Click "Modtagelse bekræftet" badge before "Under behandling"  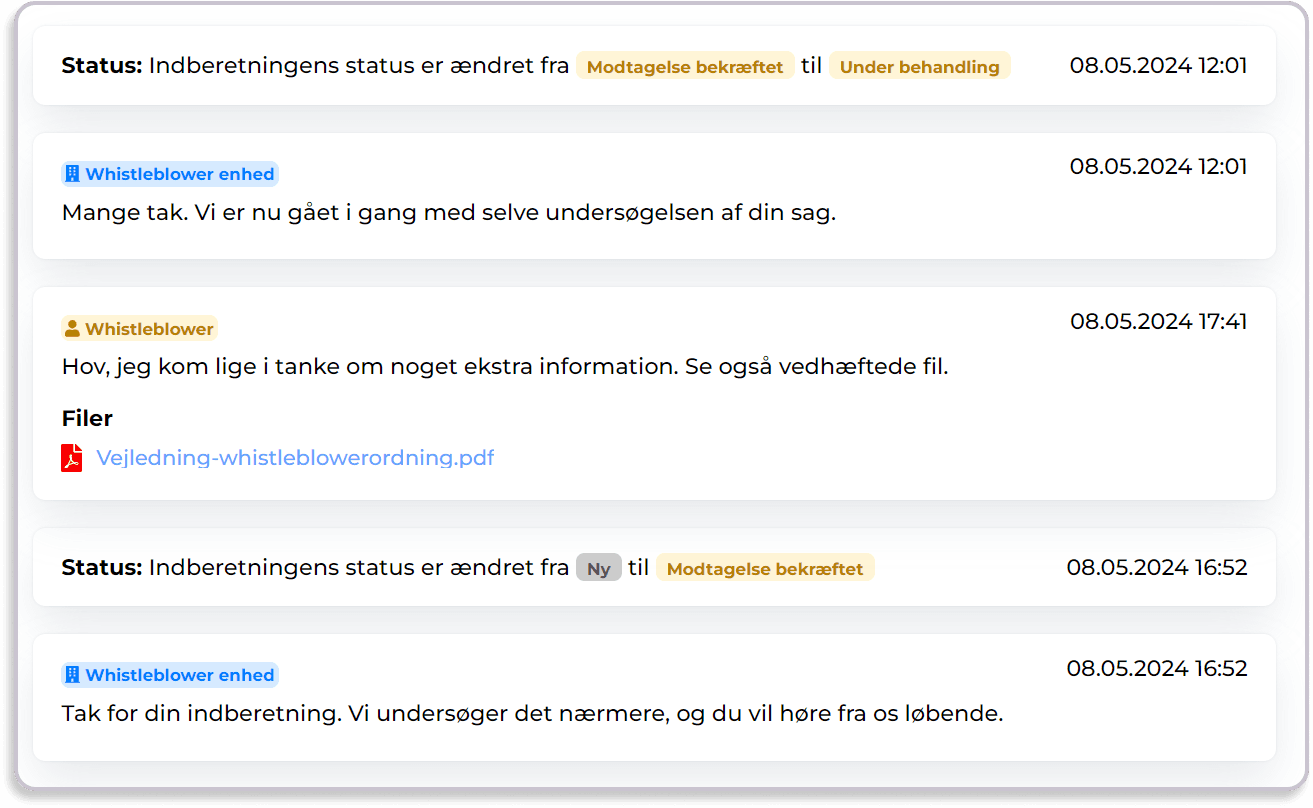[x=685, y=67]
